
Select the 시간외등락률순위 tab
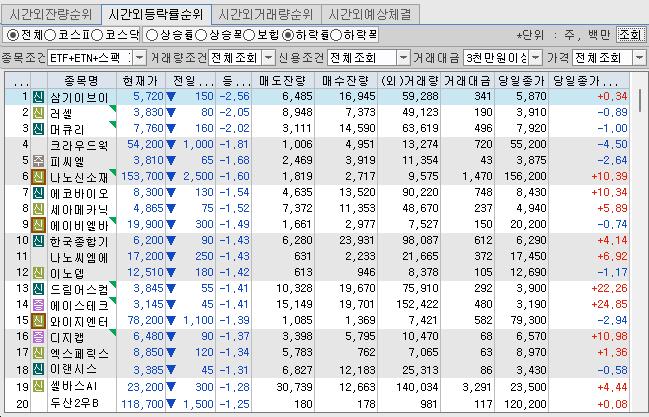coord(156,14)
